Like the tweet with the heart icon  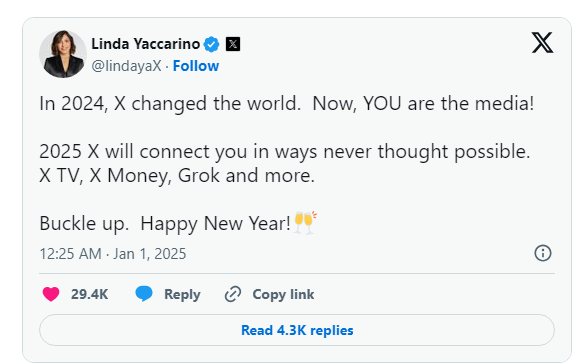tap(51, 294)
